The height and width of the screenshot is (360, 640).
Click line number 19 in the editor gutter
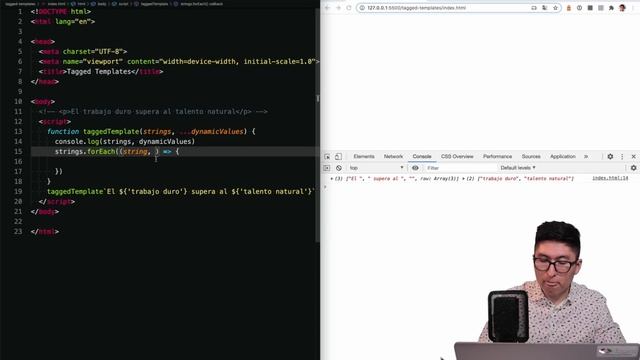coord(18,191)
